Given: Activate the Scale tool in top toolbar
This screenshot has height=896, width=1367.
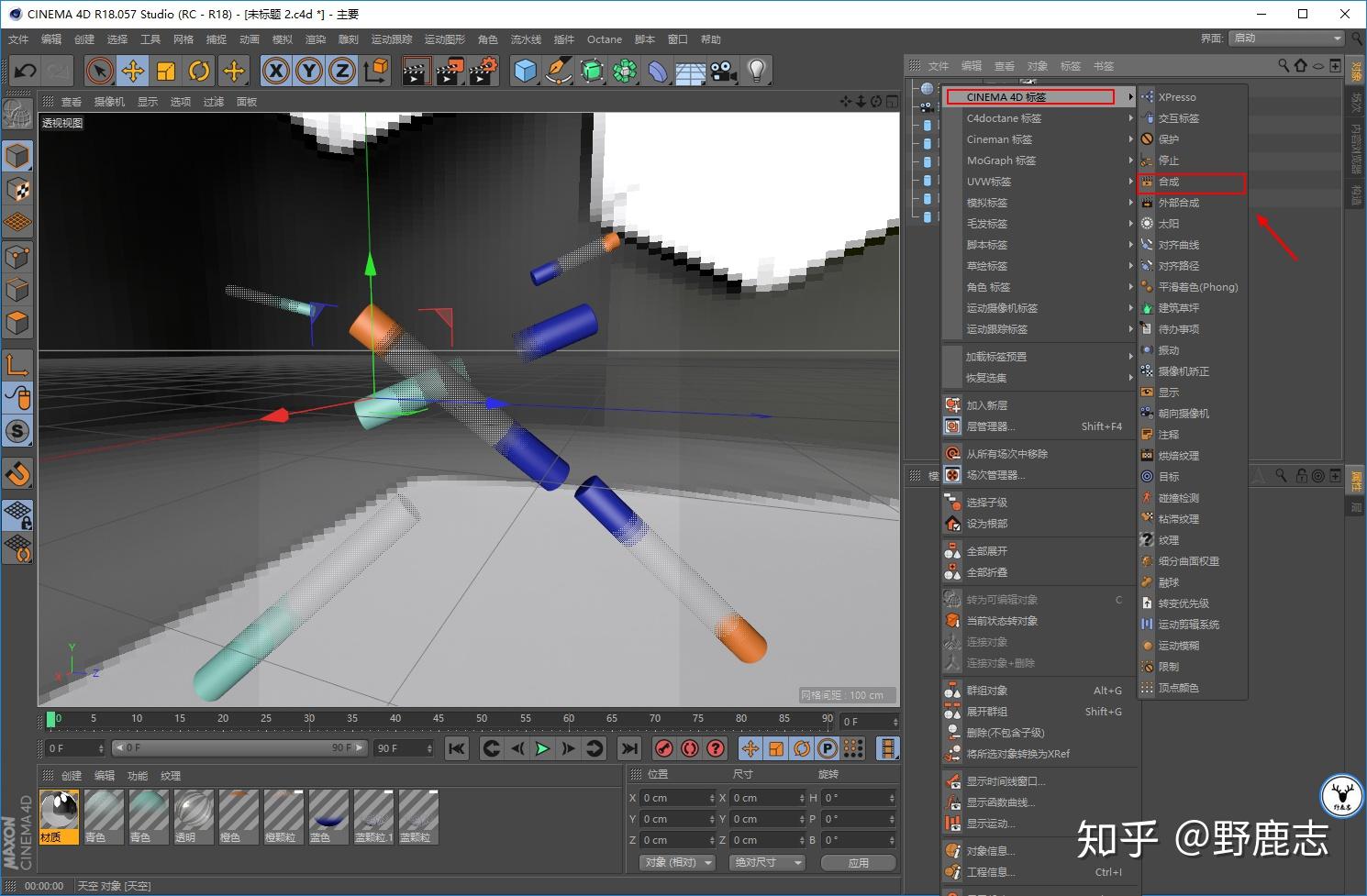Looking at the screenshot, I should click(x=166, y=71).
